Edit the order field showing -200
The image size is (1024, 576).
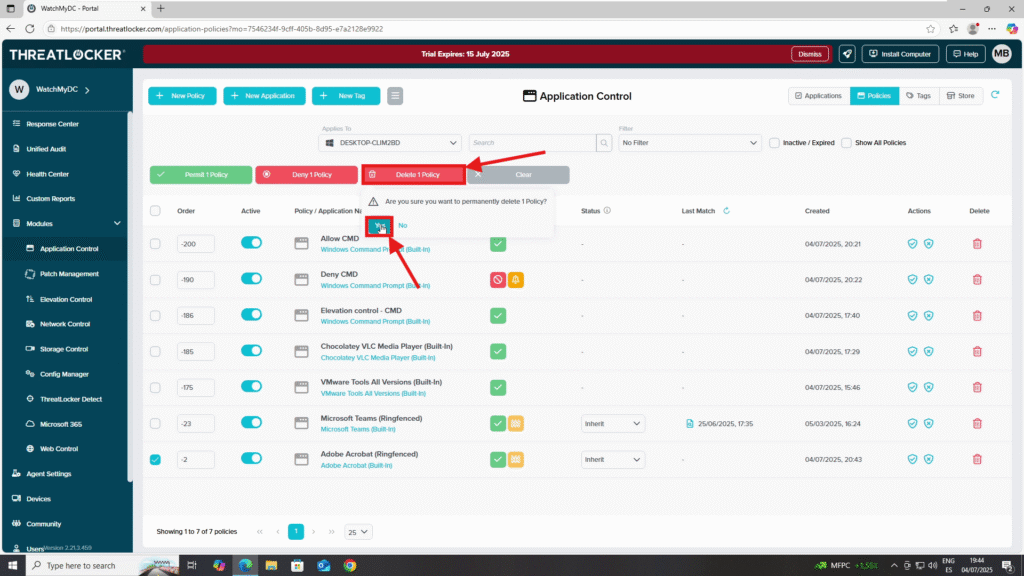[x=195, y=244]
